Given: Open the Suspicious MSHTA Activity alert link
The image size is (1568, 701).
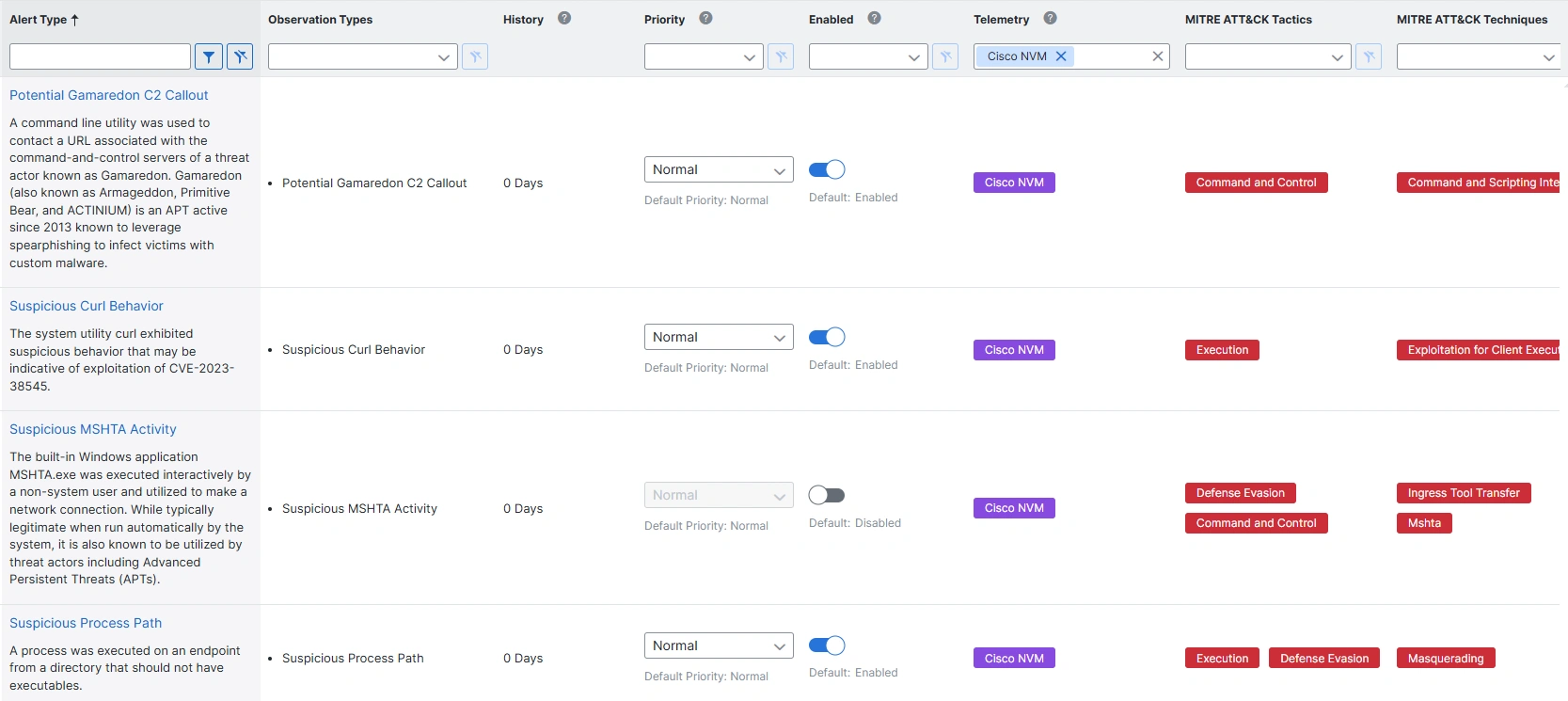Looking at the screenshot, I should 93,429.
